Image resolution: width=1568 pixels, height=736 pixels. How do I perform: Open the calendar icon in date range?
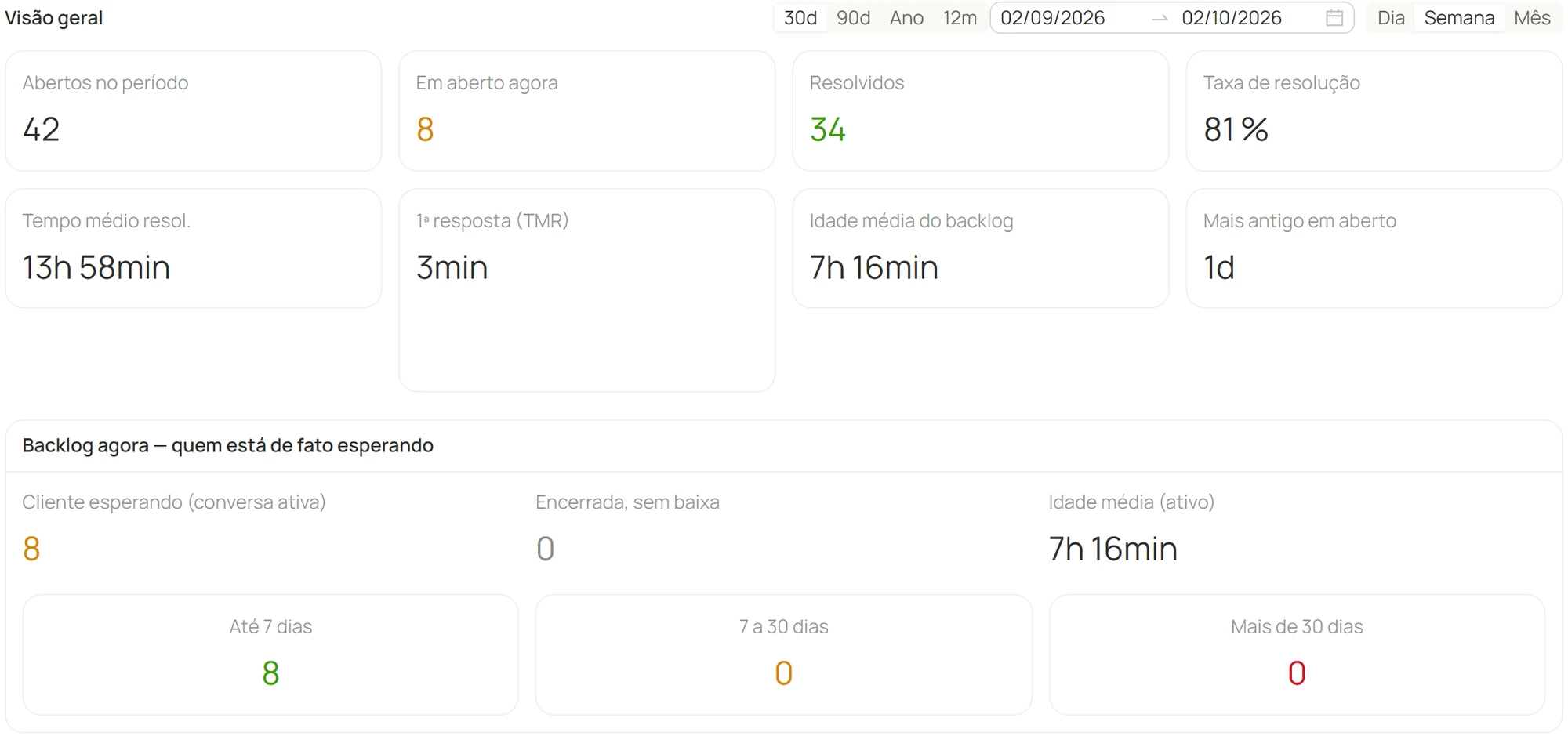[x=1334, y=18]
